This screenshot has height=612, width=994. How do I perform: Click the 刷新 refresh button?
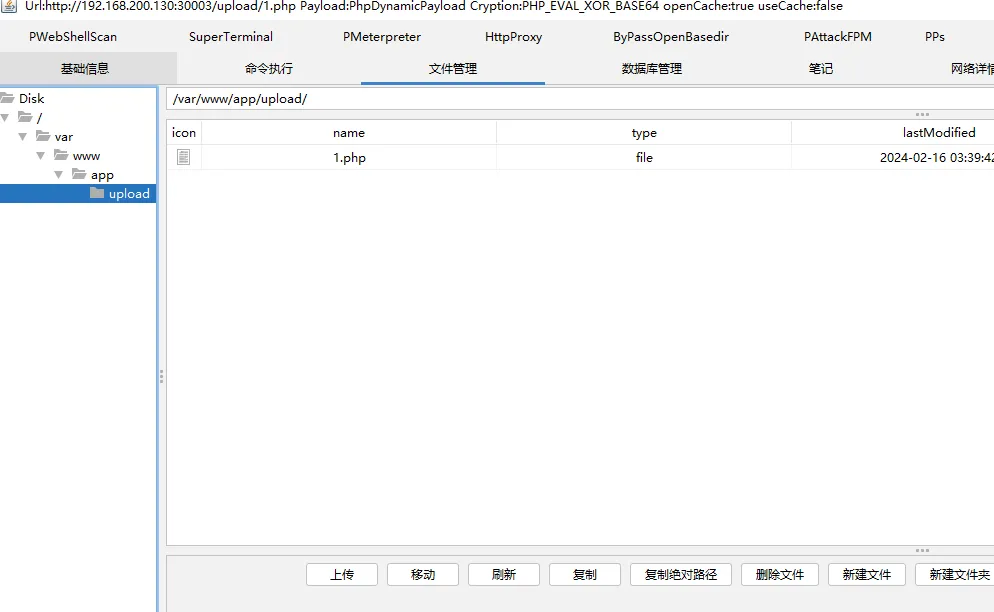click(503, 574)
